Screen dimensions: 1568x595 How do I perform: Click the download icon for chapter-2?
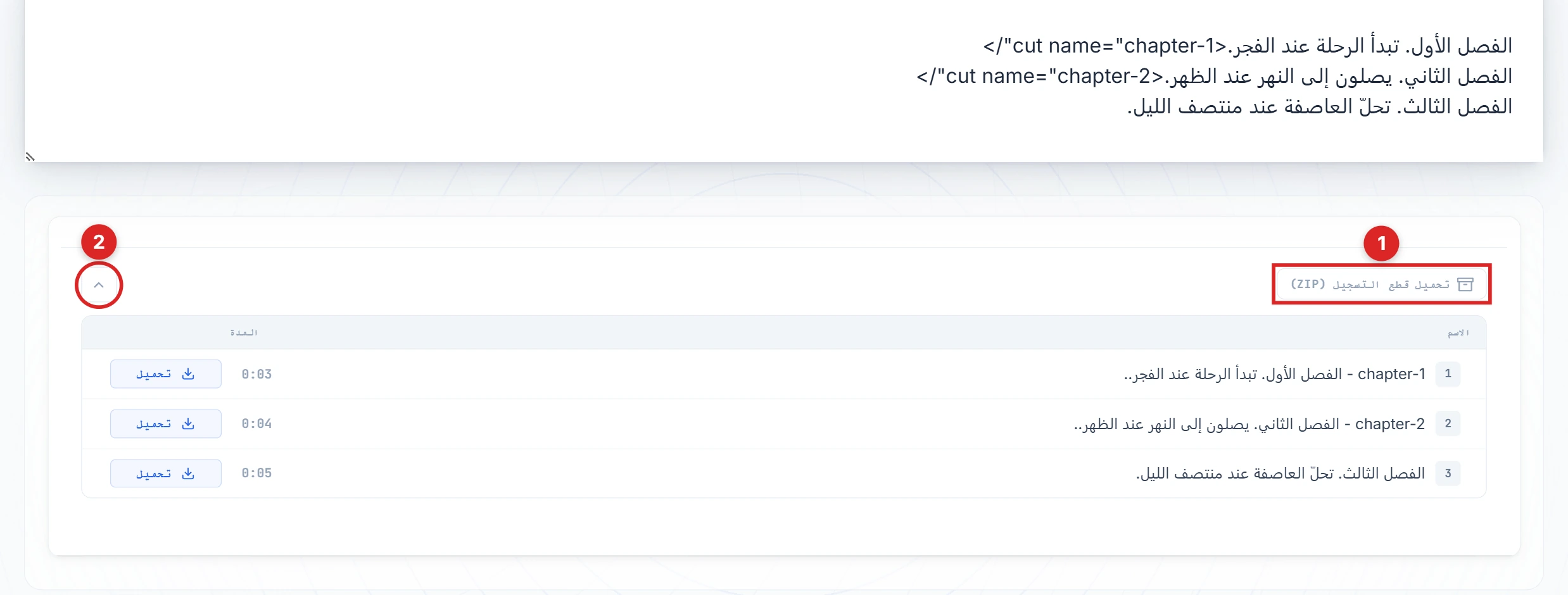[x=188, y=423]
